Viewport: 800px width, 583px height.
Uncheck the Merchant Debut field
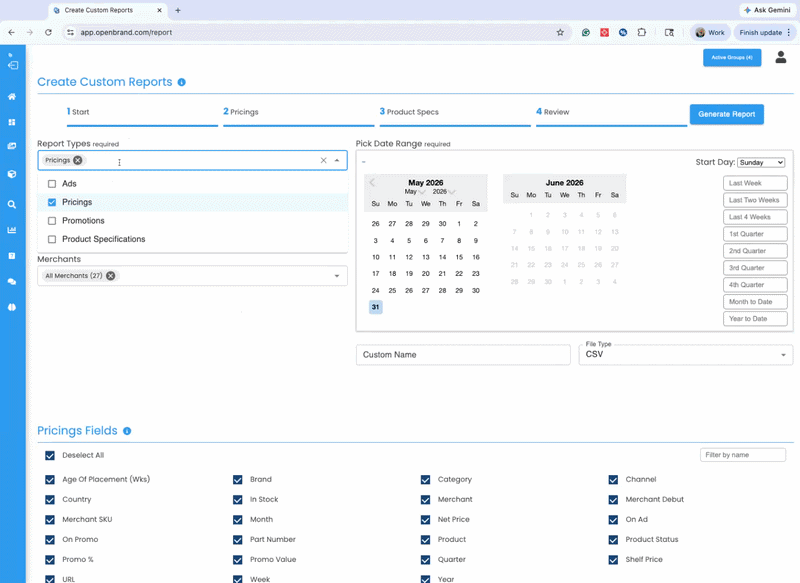(x=613, y=499)
